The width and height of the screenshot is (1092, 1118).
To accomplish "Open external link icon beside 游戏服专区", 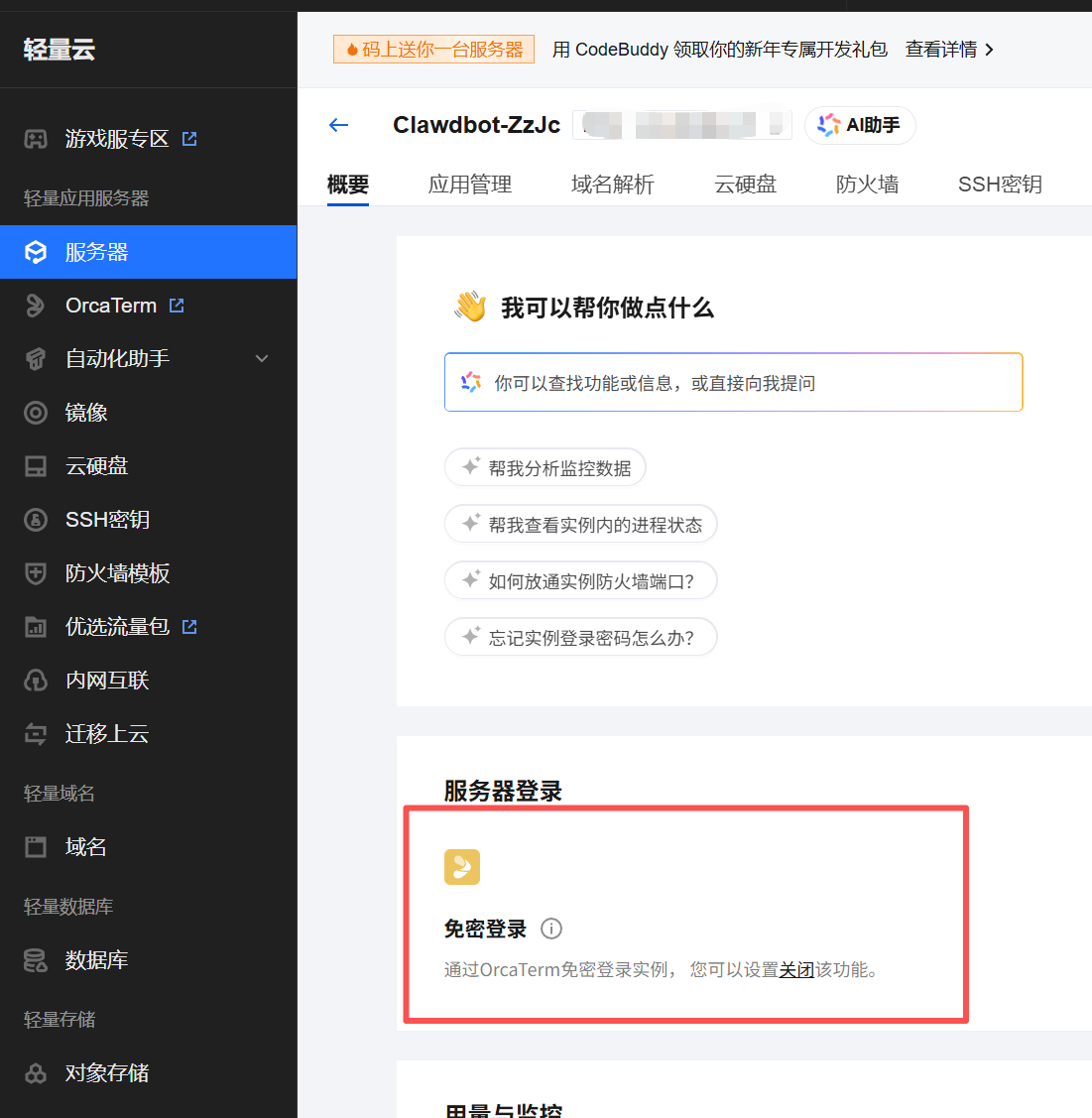I will (x=188, y=138).
